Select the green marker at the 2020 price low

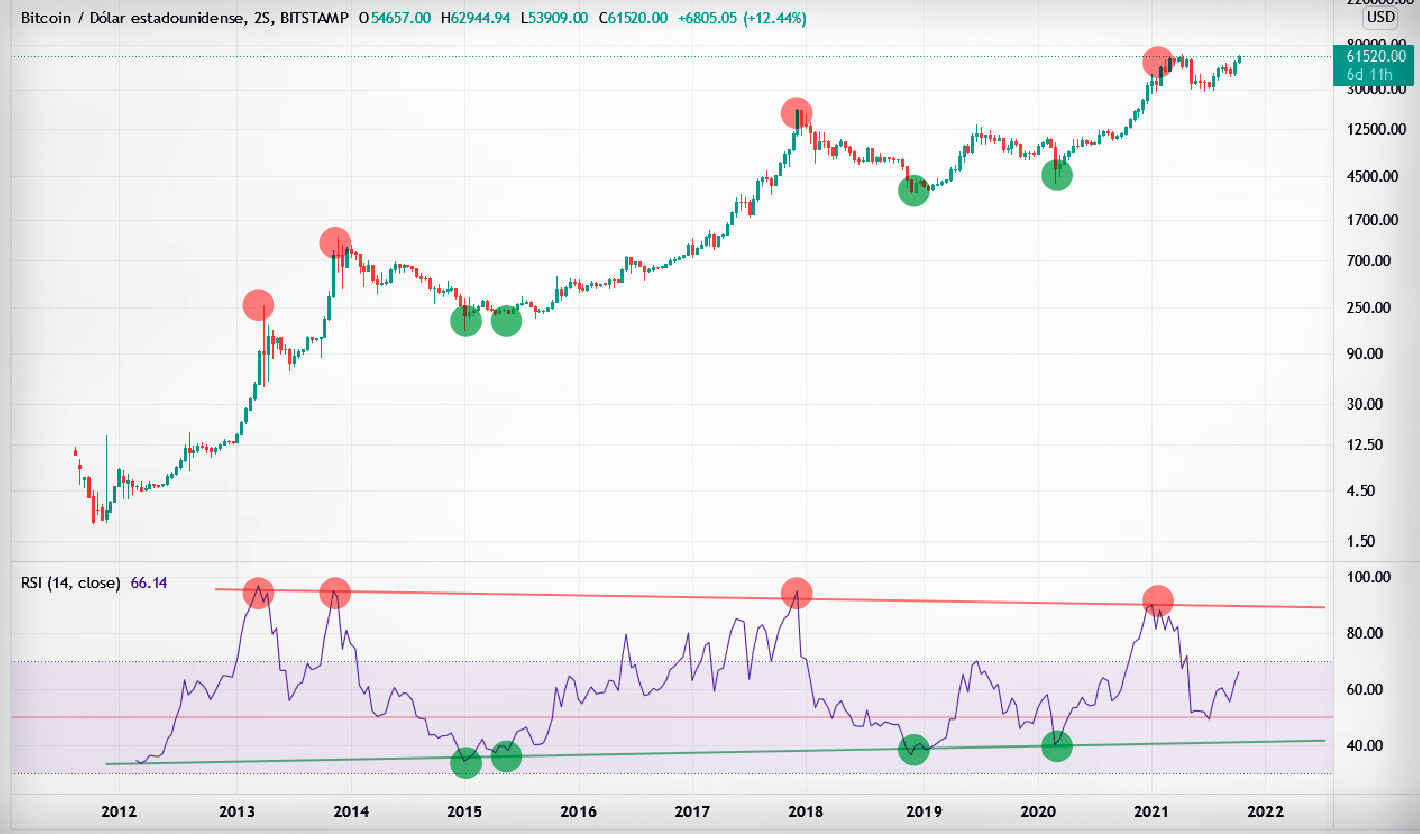(x=1057, y=175)
